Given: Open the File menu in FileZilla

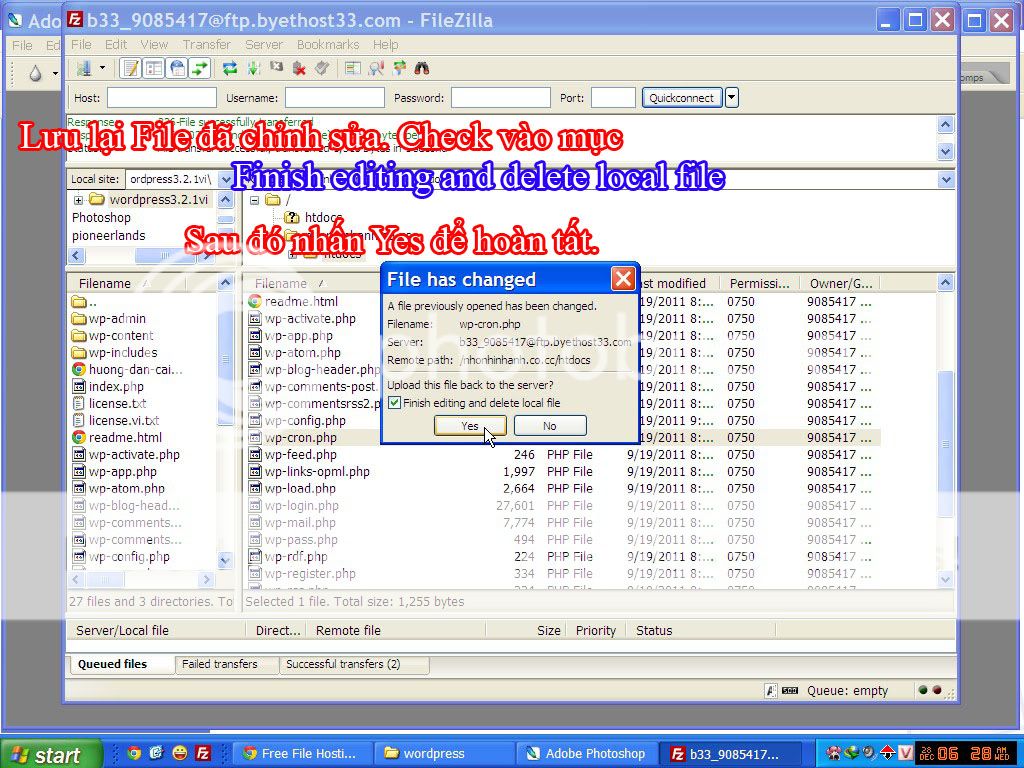Looking at the screenshot, I should [x=81, y=44].
